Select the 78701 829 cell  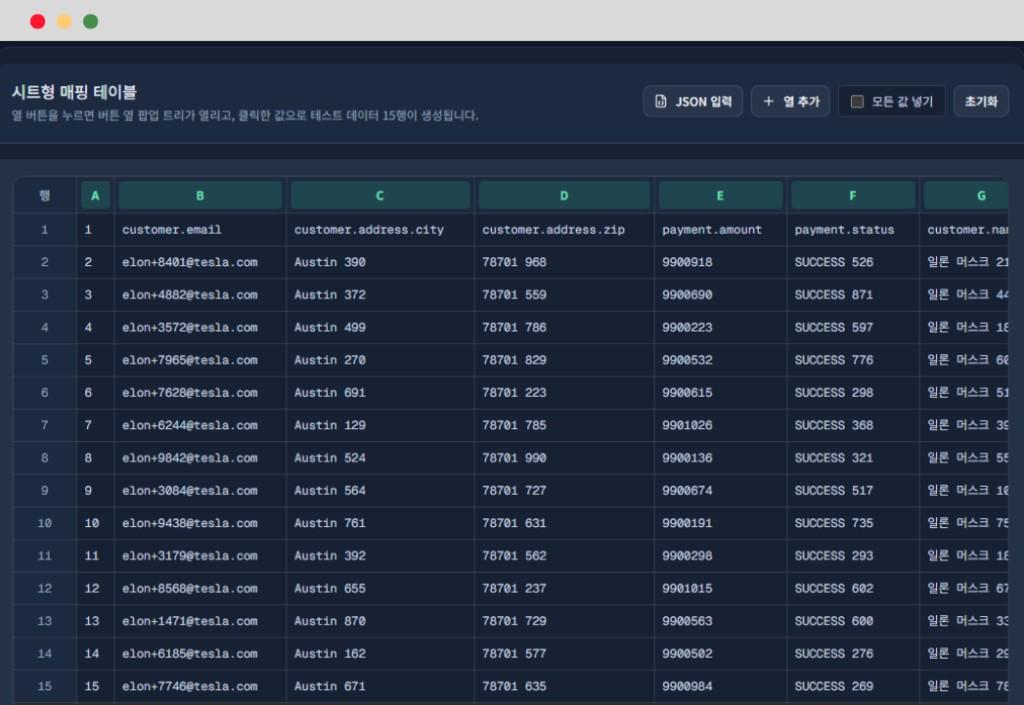[564, 360]
